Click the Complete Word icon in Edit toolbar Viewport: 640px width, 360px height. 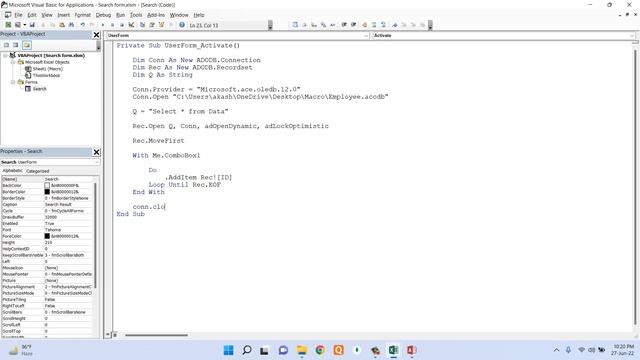pyautogui.click(x=333, y=25)
